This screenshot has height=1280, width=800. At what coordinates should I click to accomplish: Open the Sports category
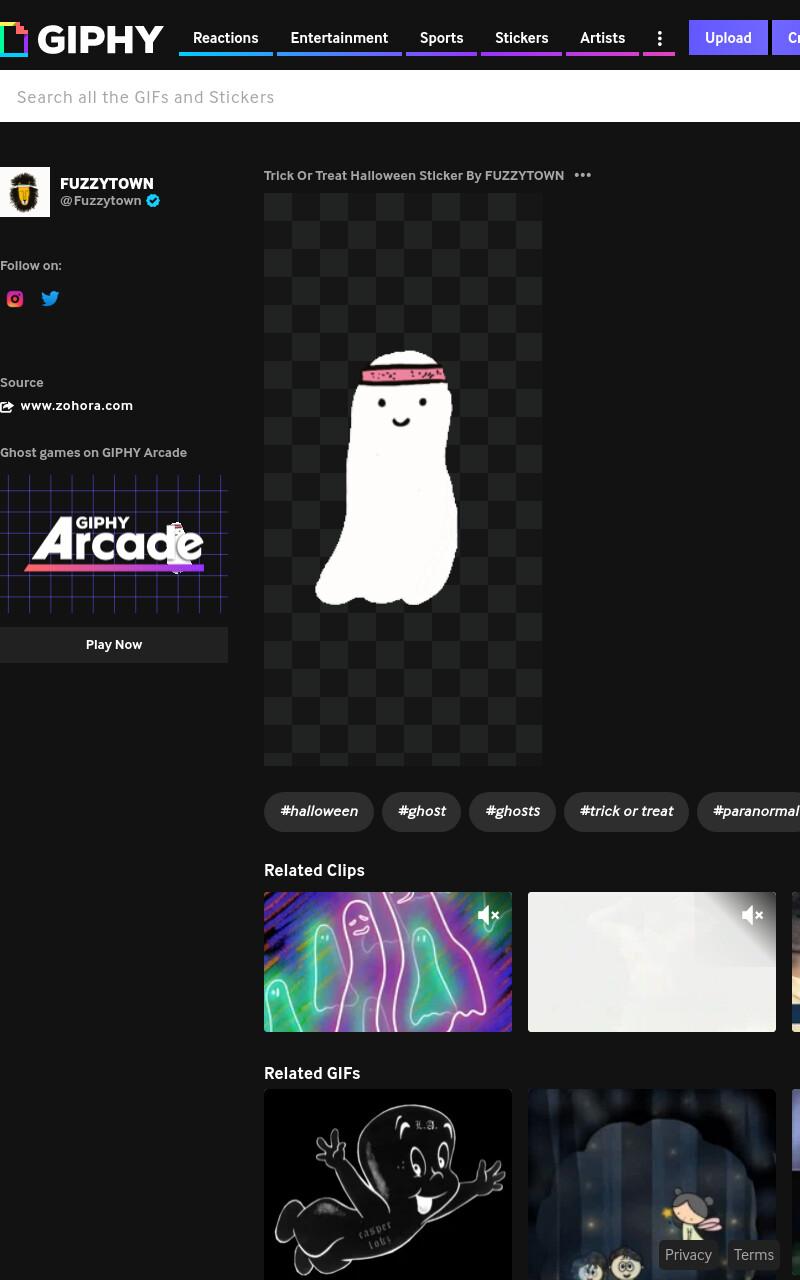point(441,38)
